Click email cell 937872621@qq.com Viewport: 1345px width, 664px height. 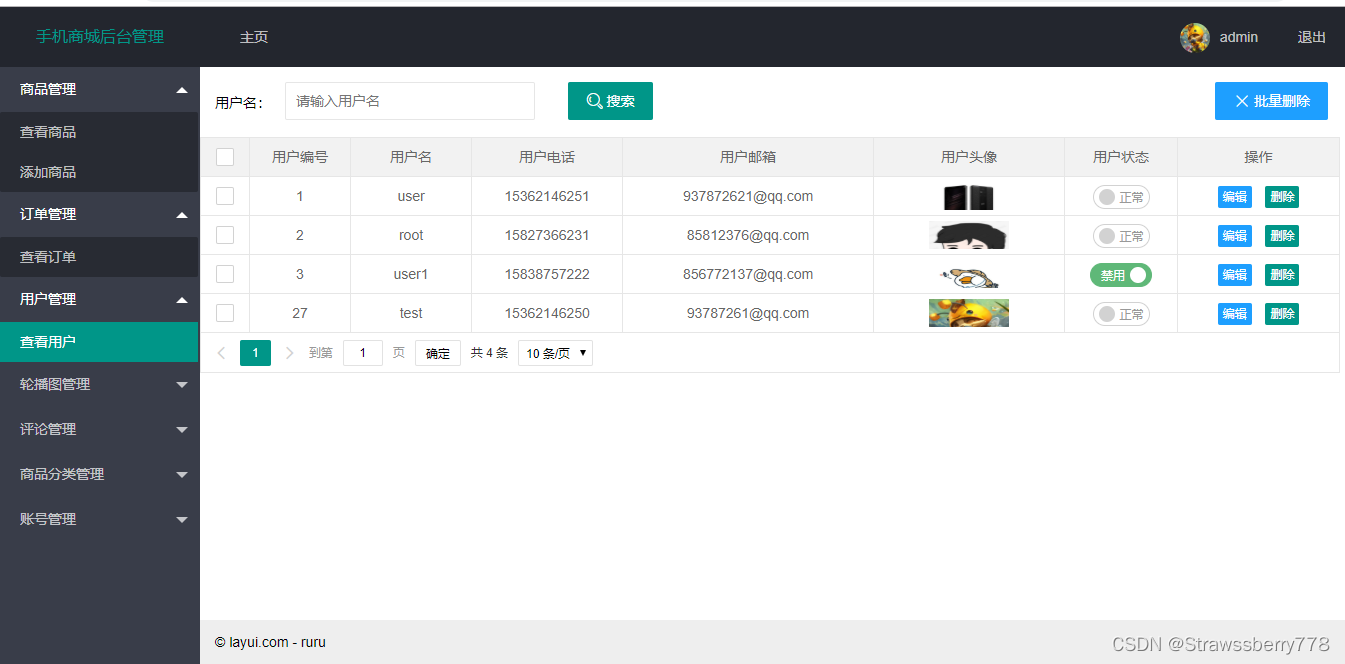pos(748,196)
